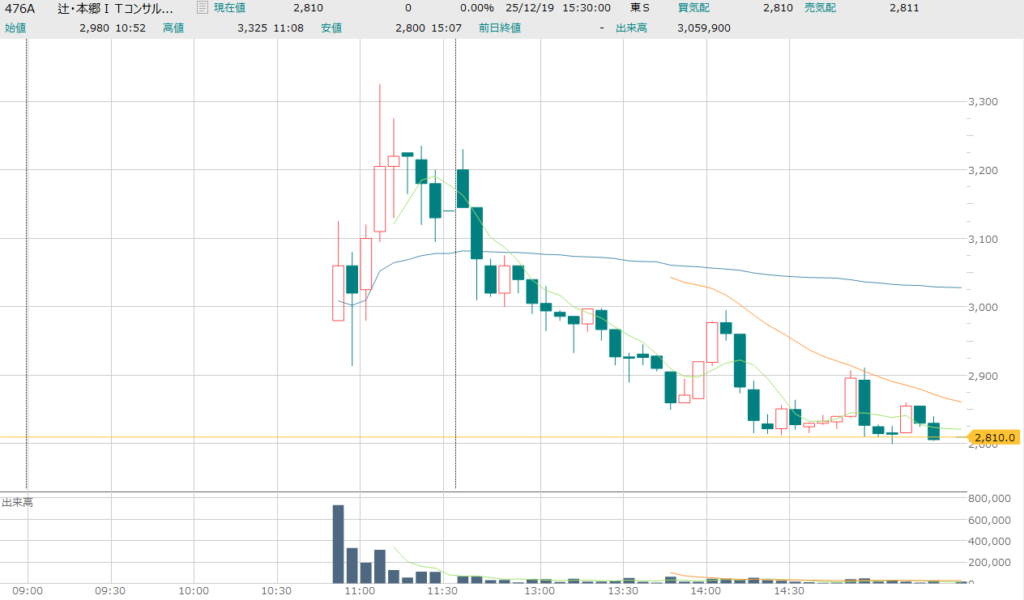Viewport: 1024px width, 600px height.
Task: Click the 476A ticker code field
Action: pyautogui.click(x=20, y=8)
